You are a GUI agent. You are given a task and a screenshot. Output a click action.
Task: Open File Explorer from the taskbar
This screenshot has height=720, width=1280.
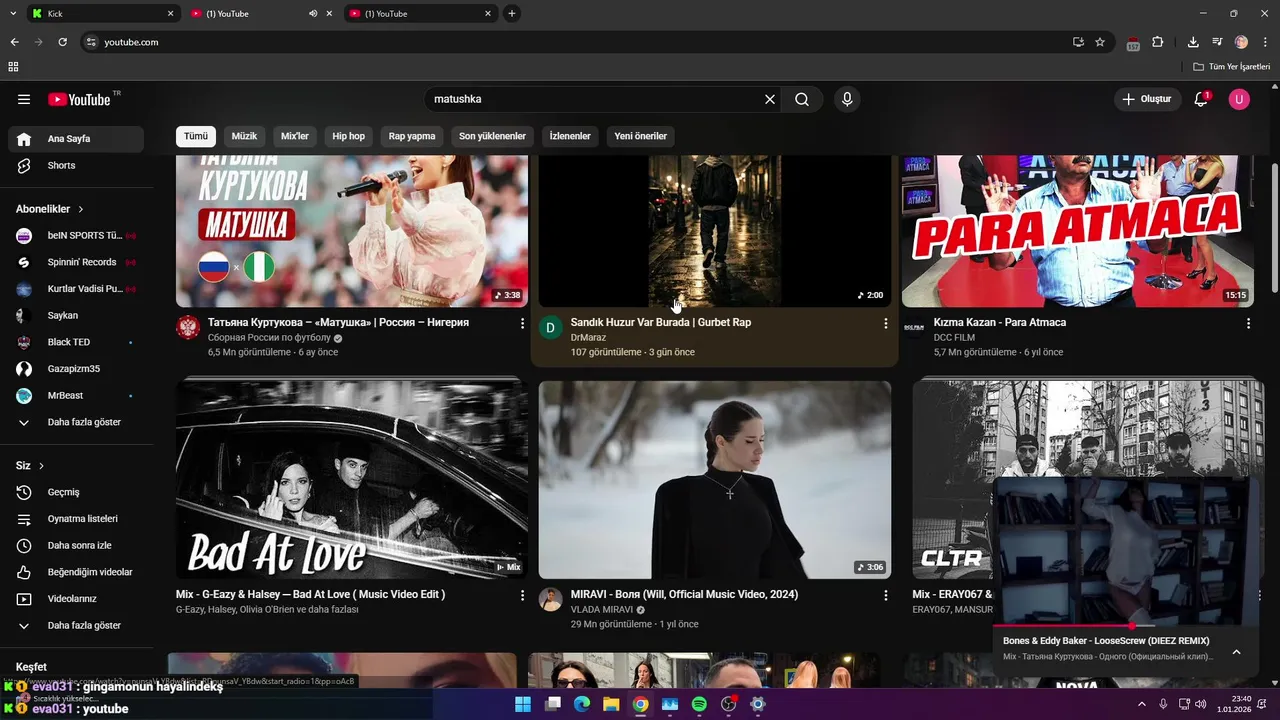[x=611, y=704]
